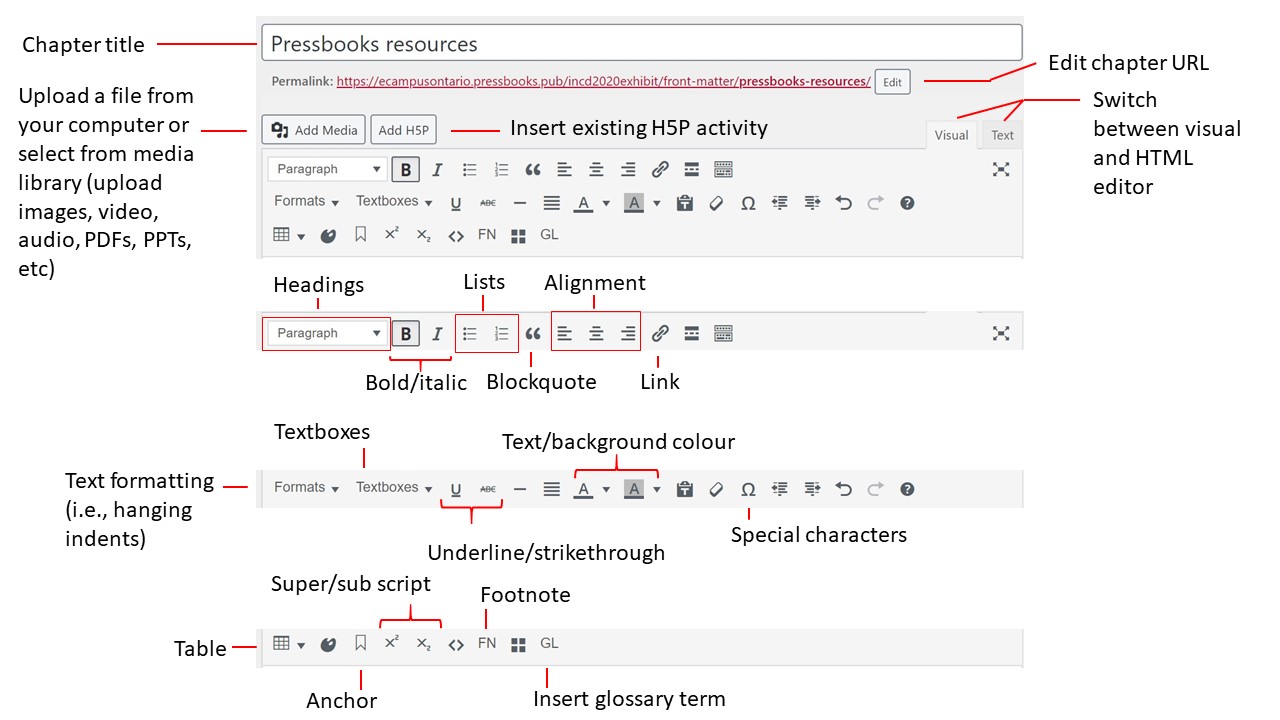Open table dropdown beside the Table label
The height and width of the screenshot is (720, 1280).
pos(289,644)
